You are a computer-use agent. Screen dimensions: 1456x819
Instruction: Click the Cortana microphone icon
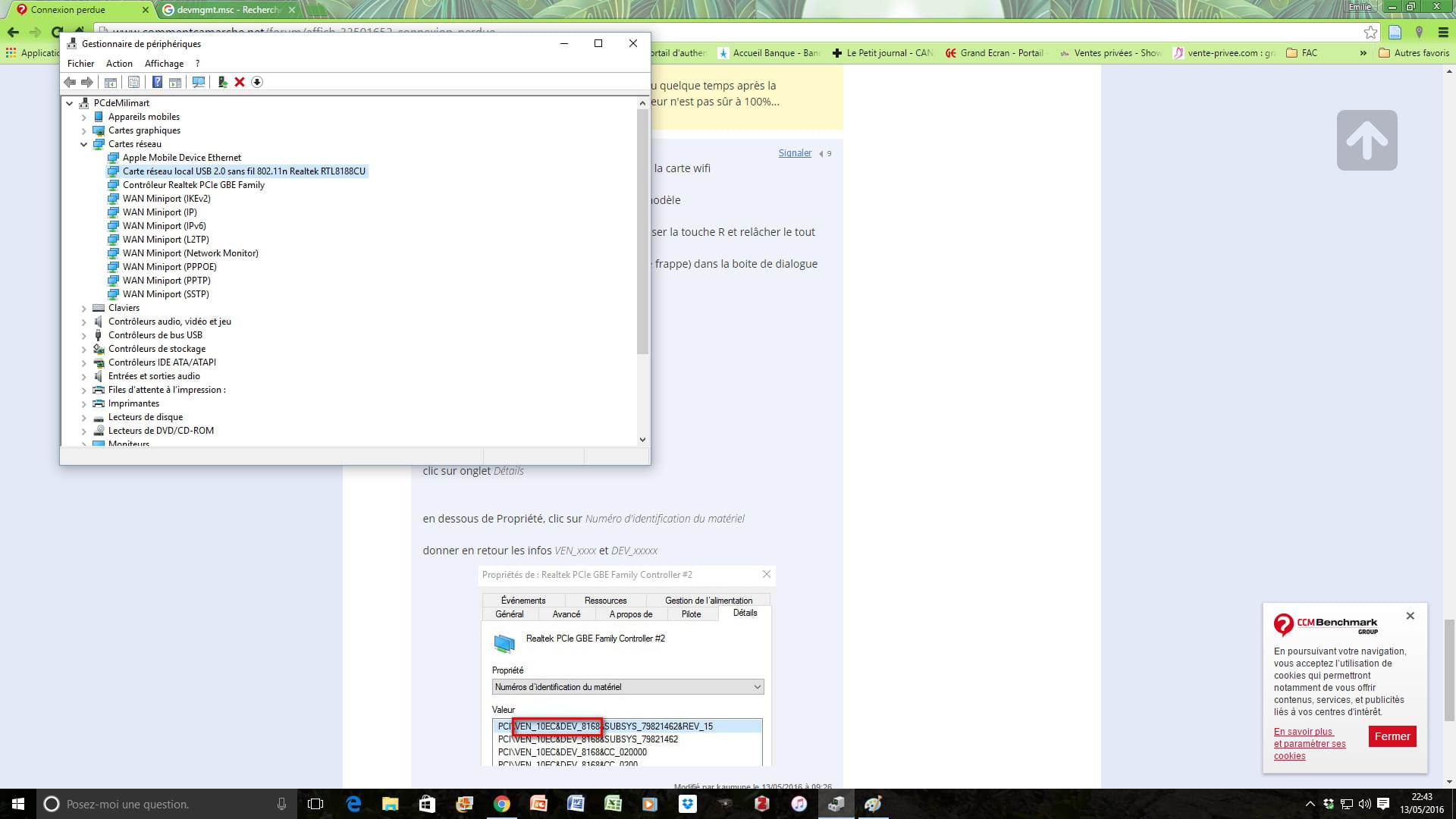281,804
